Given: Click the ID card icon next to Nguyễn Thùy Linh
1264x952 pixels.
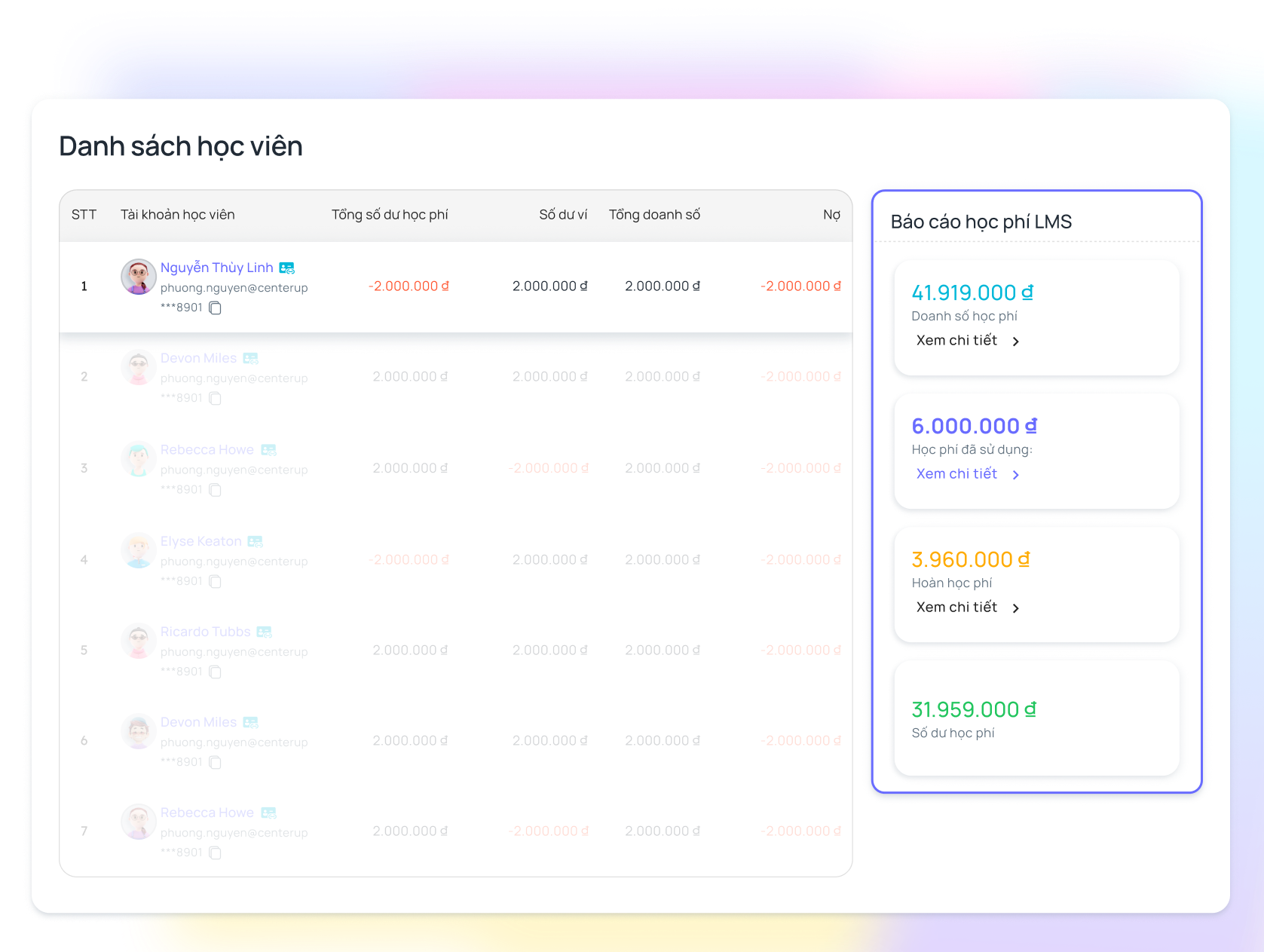Looking at the screenshot, I should pyautogui.click(x=286, y=268).
